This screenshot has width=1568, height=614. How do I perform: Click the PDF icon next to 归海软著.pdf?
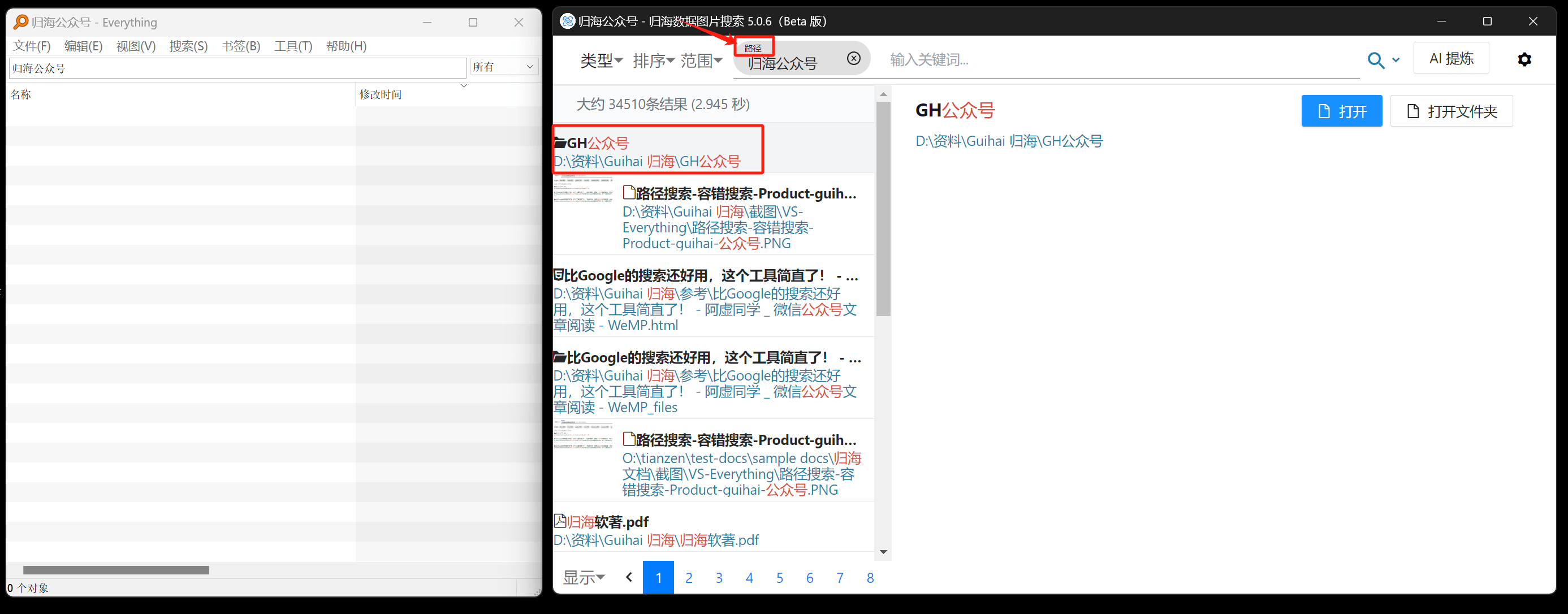pyautogui.click(x=559, y=521)
